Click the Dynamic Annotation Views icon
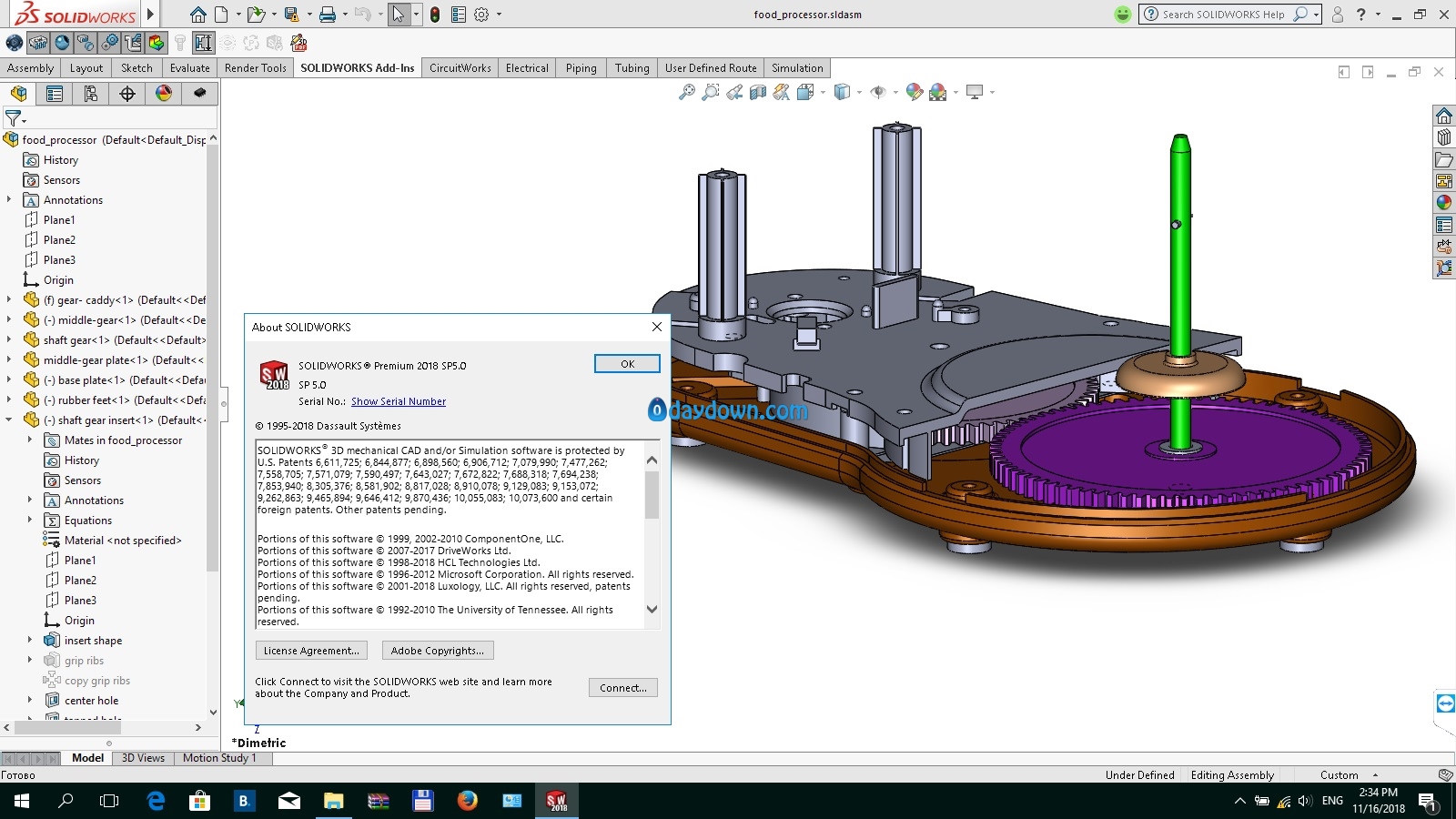The image size is (1456, 819). click(x=782, y=92)
